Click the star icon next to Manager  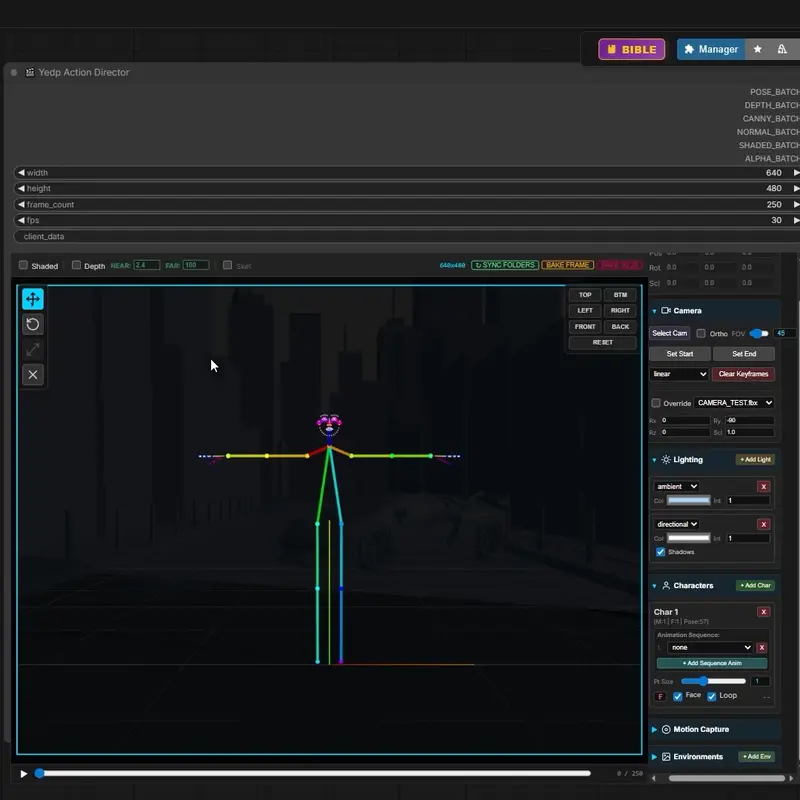[758, 49]
